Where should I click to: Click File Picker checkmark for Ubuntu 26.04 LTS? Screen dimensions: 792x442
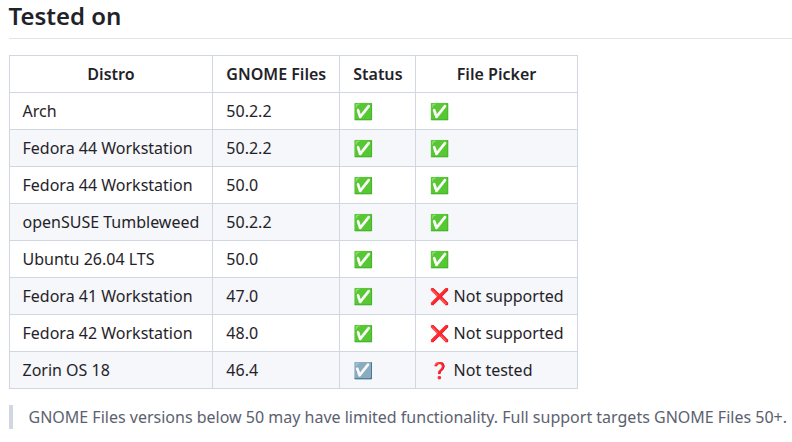(x=439, y=260)
